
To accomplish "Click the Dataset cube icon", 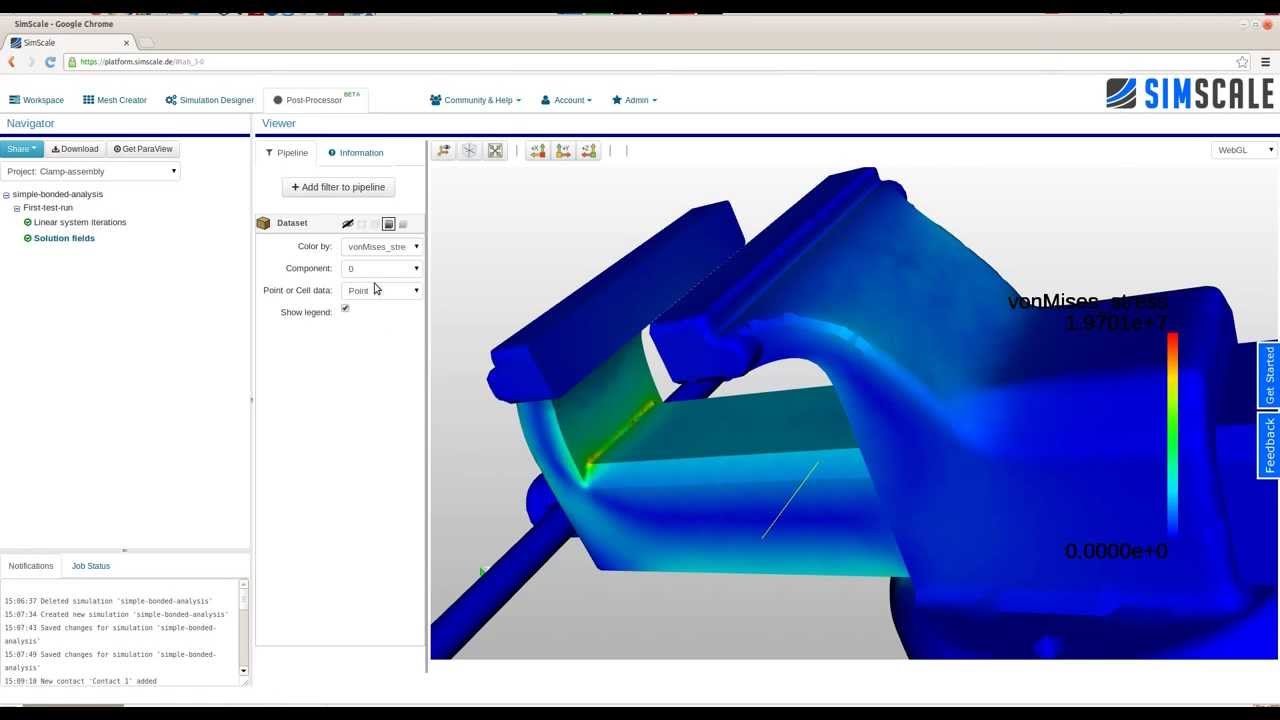I will 264,224.
